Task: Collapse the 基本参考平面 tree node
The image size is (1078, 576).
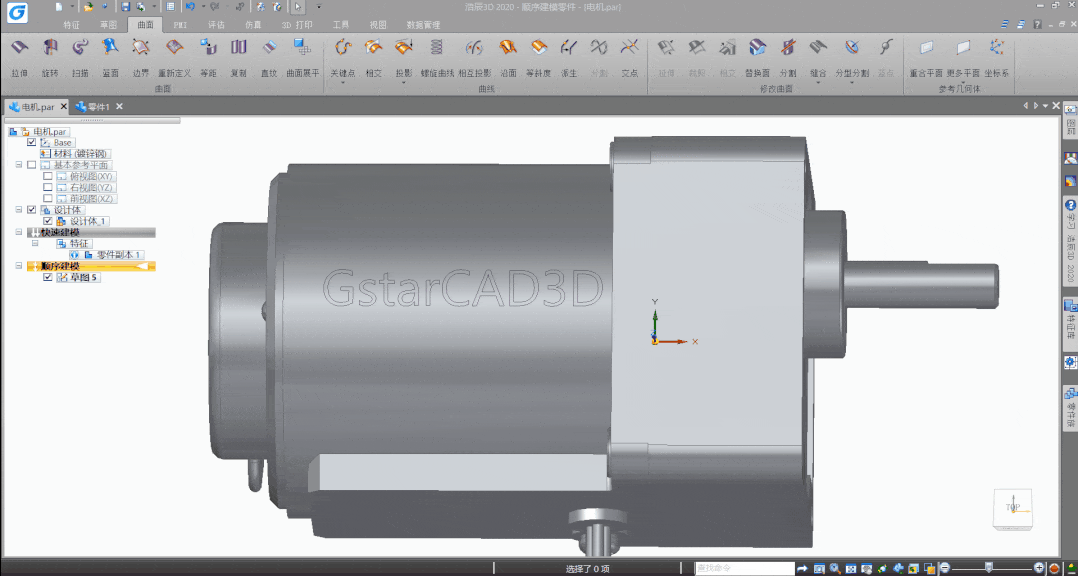Action: pos(19,165)
